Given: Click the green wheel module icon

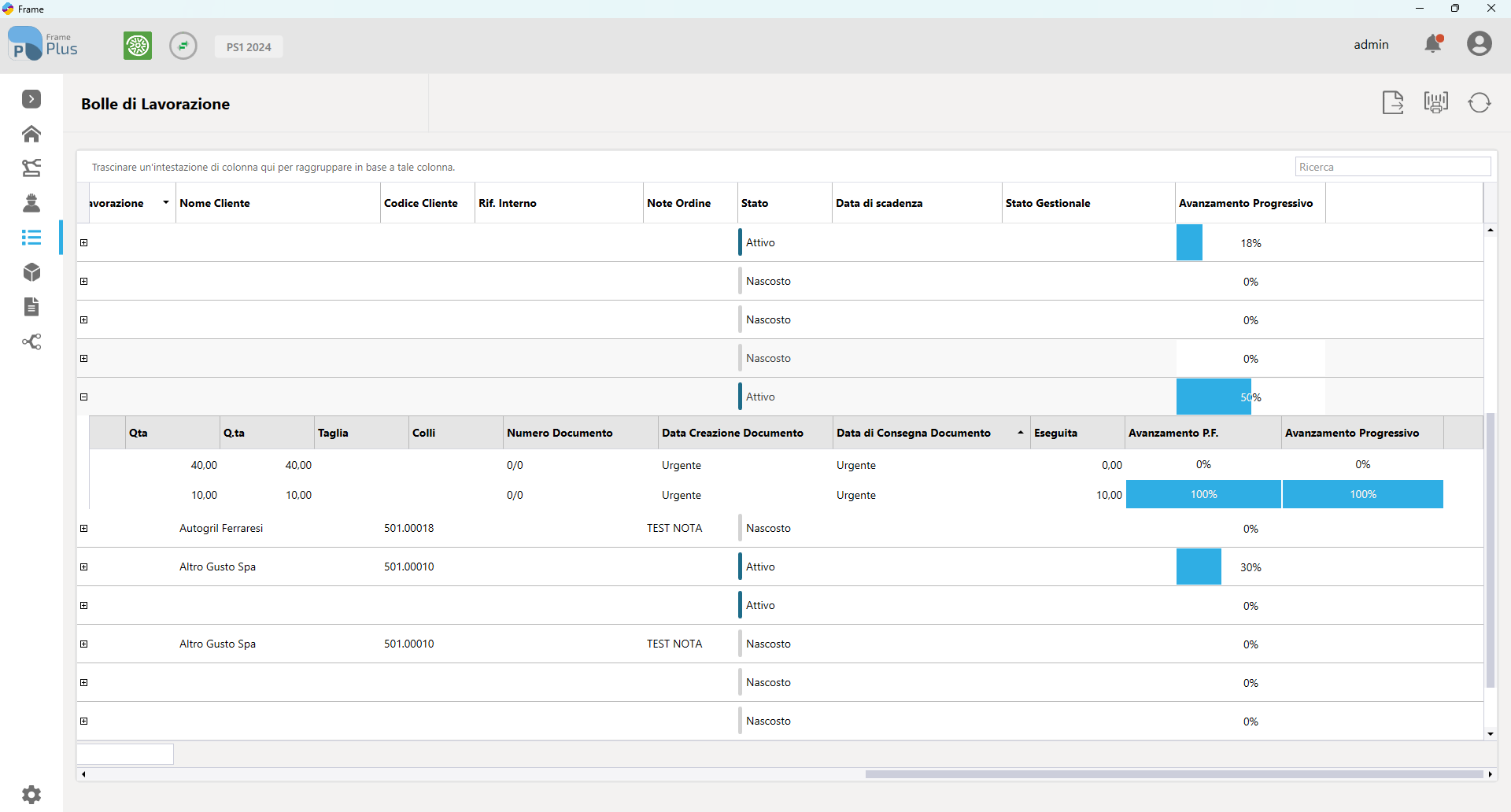Looking at the screenshot, I should tap(138, 46).
